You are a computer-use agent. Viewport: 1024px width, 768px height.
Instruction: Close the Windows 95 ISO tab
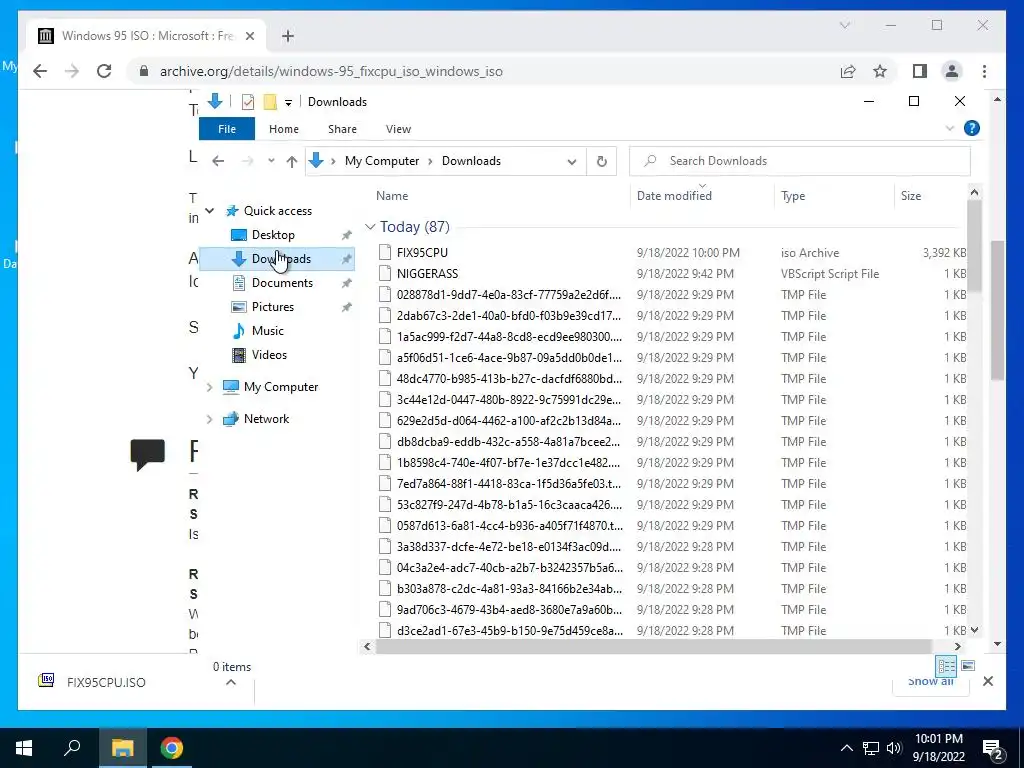[x=249, y=36]
